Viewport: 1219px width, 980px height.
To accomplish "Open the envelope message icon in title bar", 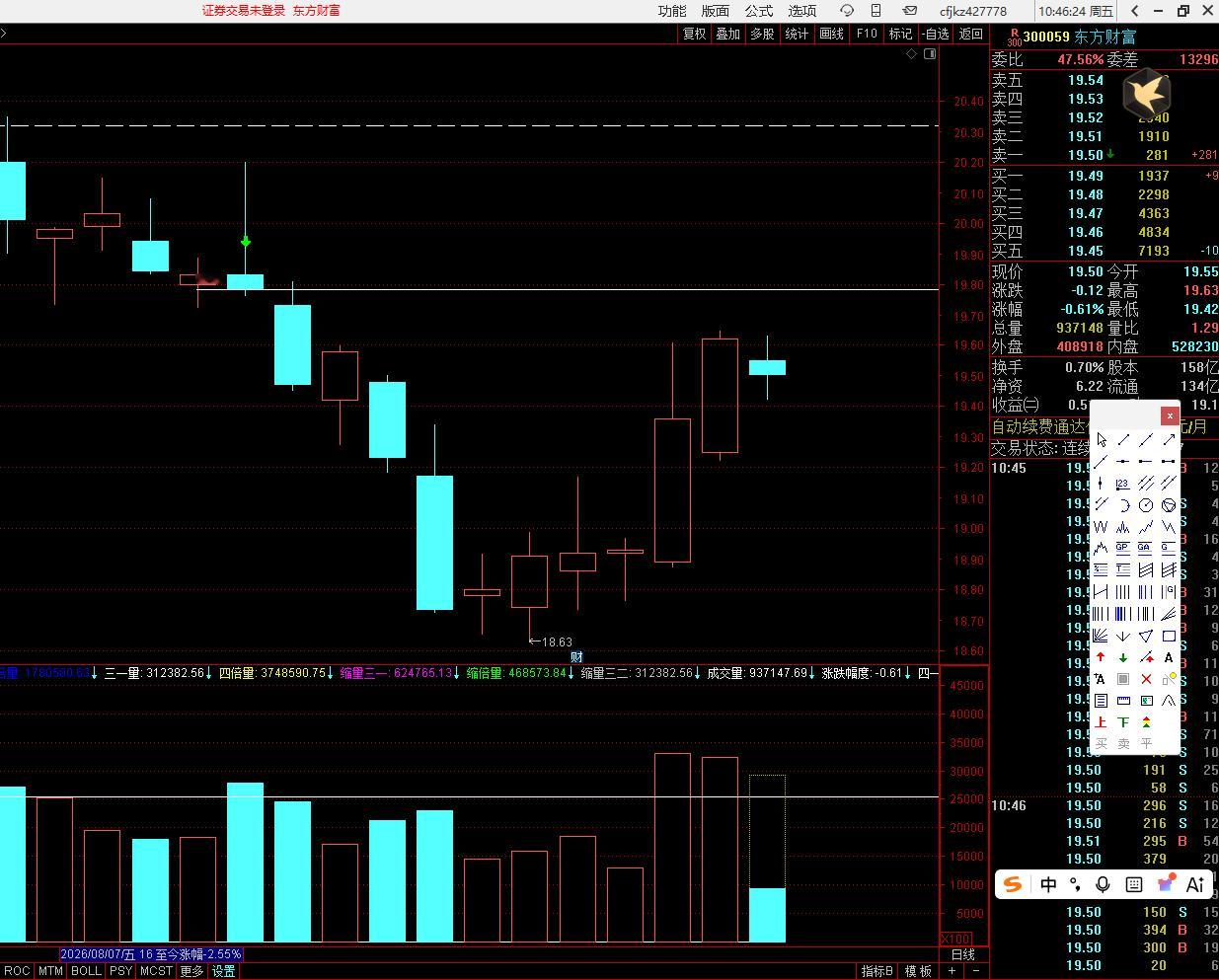I will pyautogui.click(x=910, y=11).
